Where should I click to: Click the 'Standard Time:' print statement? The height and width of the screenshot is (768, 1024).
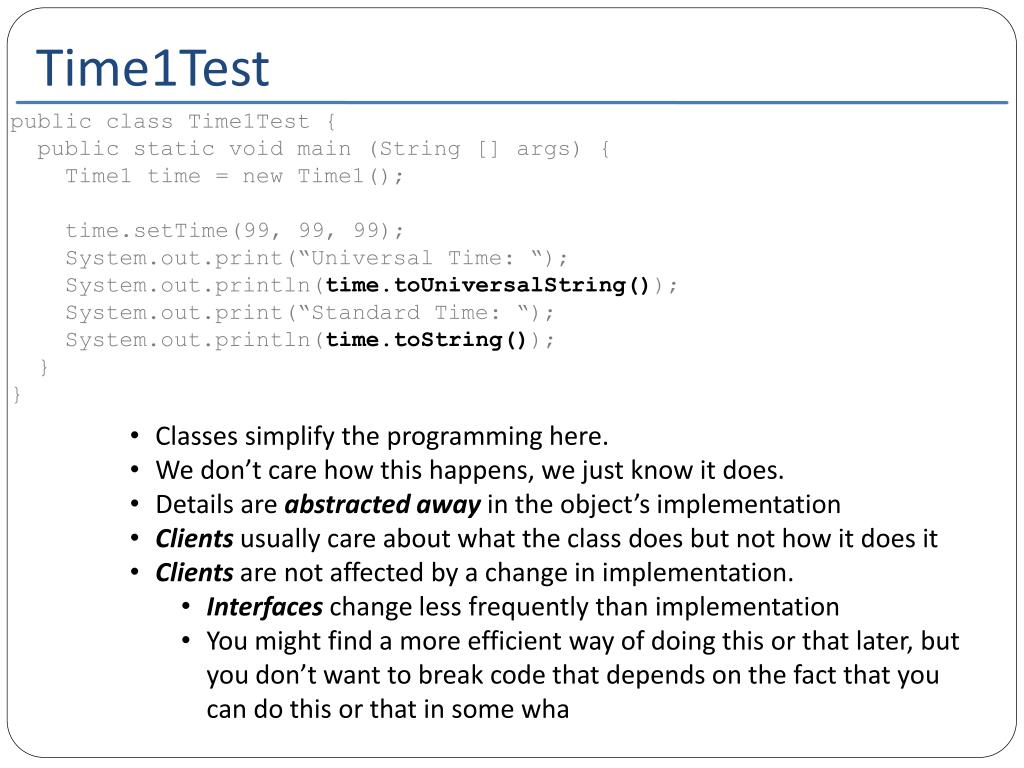tap(310, 313)
